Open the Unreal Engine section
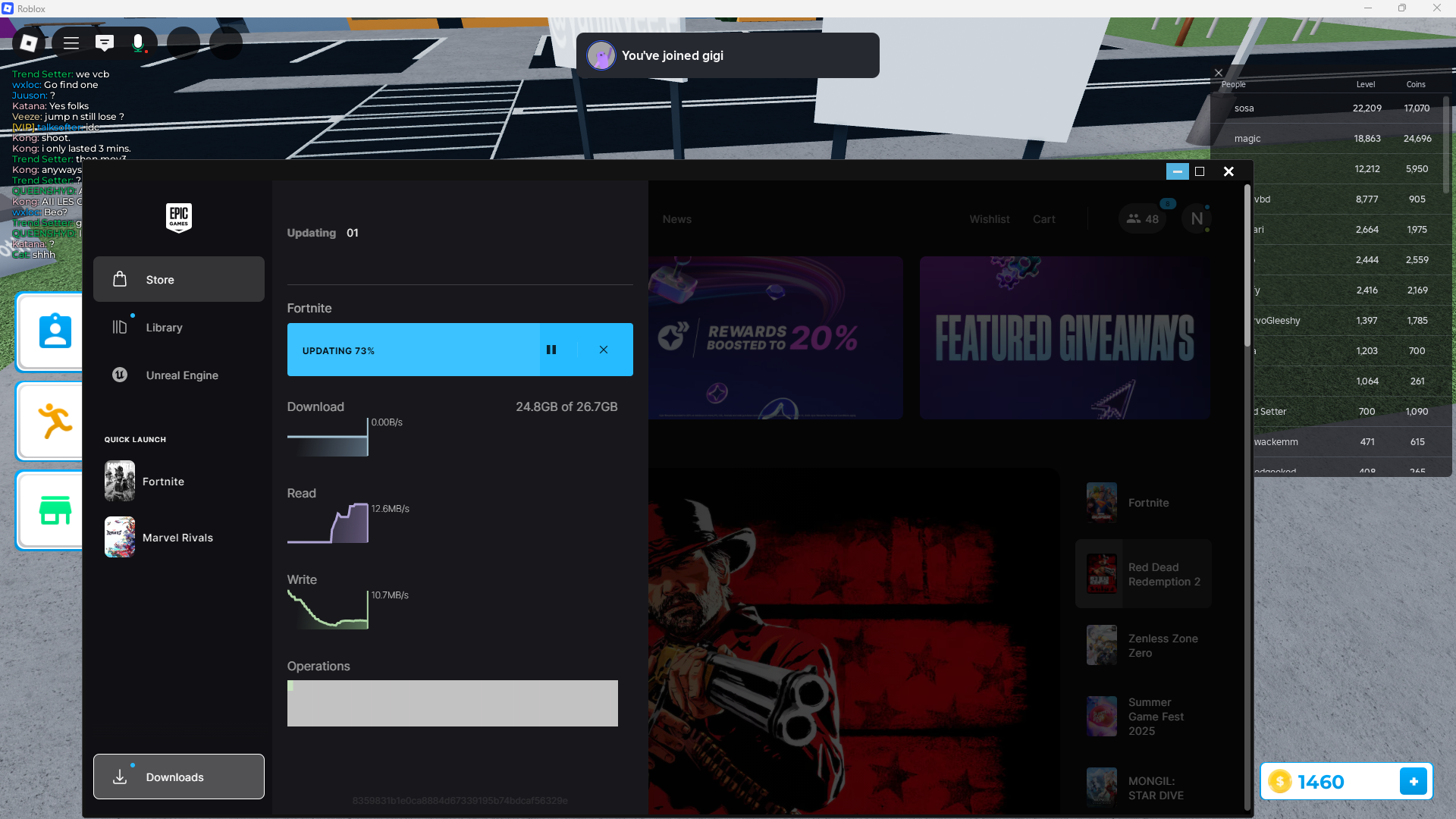This screenshot has width=1456, height=819. tap(179, 375)
